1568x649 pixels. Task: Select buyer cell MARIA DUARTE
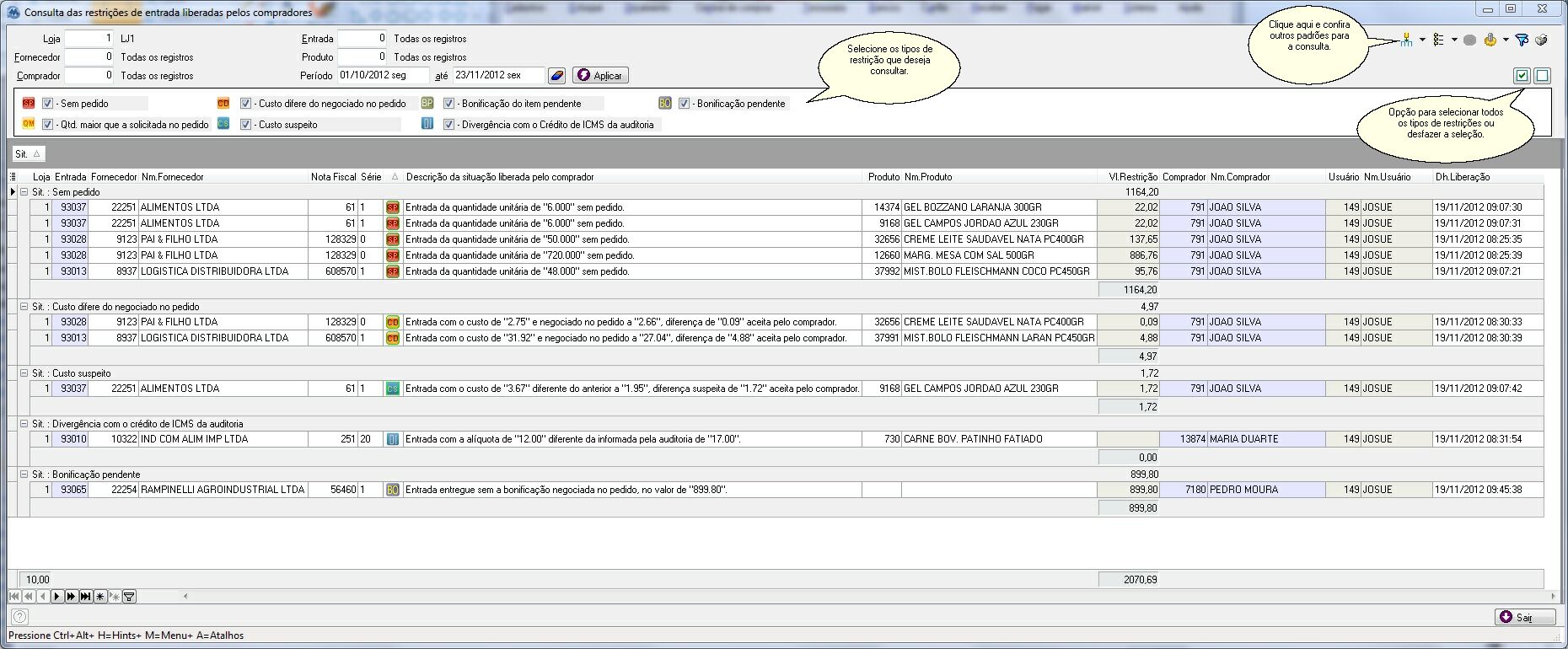1266,439
